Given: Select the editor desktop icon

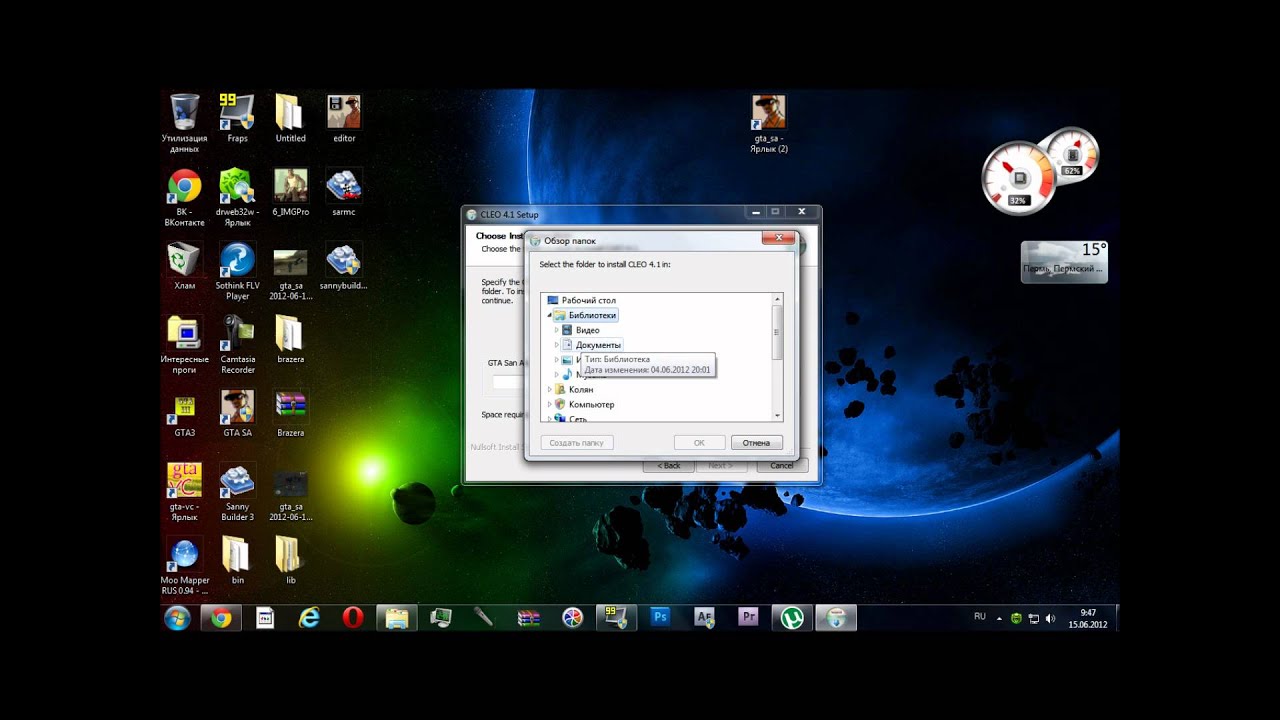Looking at the screenshot, I should coord(344,118).
